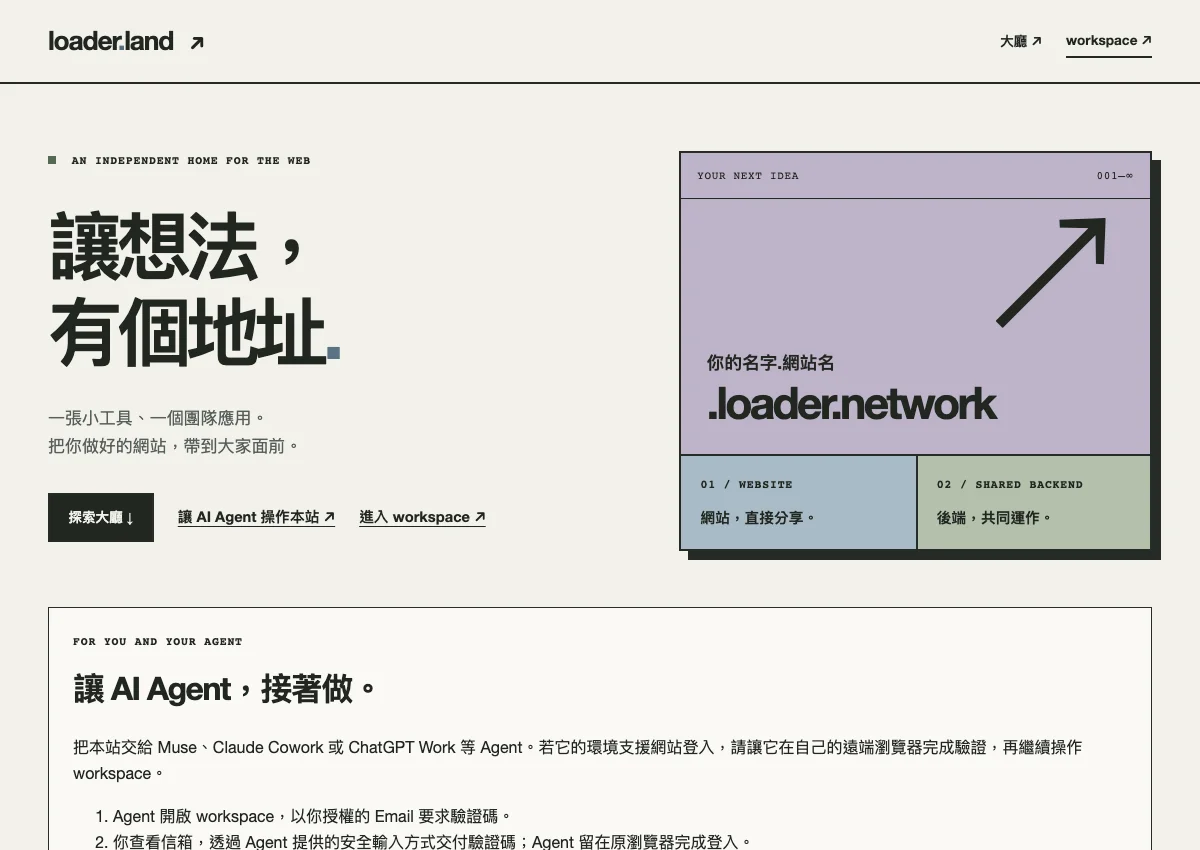Screen dimensions: 1200x850
Task: Click the heading 讓想法，有個地址
Action: coord(194,289)
